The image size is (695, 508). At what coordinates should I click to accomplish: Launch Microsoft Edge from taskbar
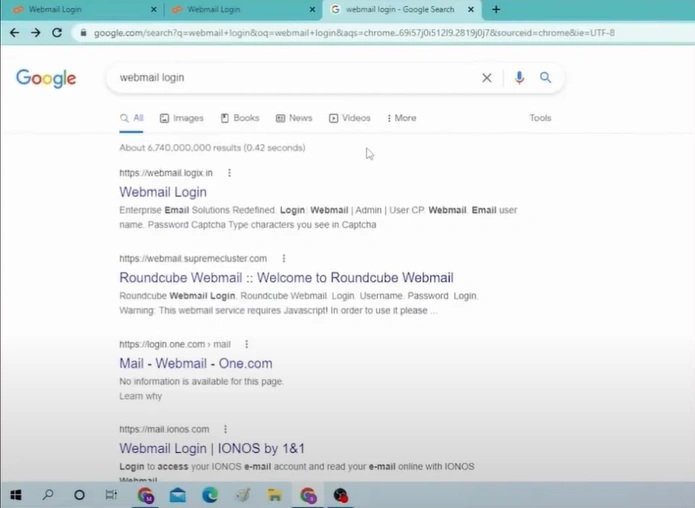point(210,495)
